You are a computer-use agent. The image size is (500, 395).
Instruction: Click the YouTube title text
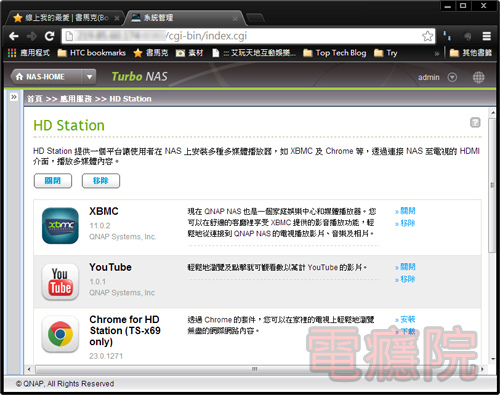point(110,267)
